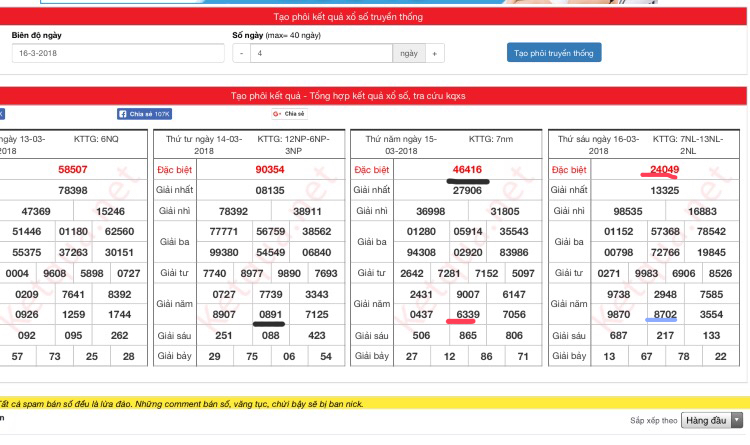Click underlined number 6339 in Thursday results
Viewport: 750px width, 445px height.
pyautogui.click(x=468, y=314)
